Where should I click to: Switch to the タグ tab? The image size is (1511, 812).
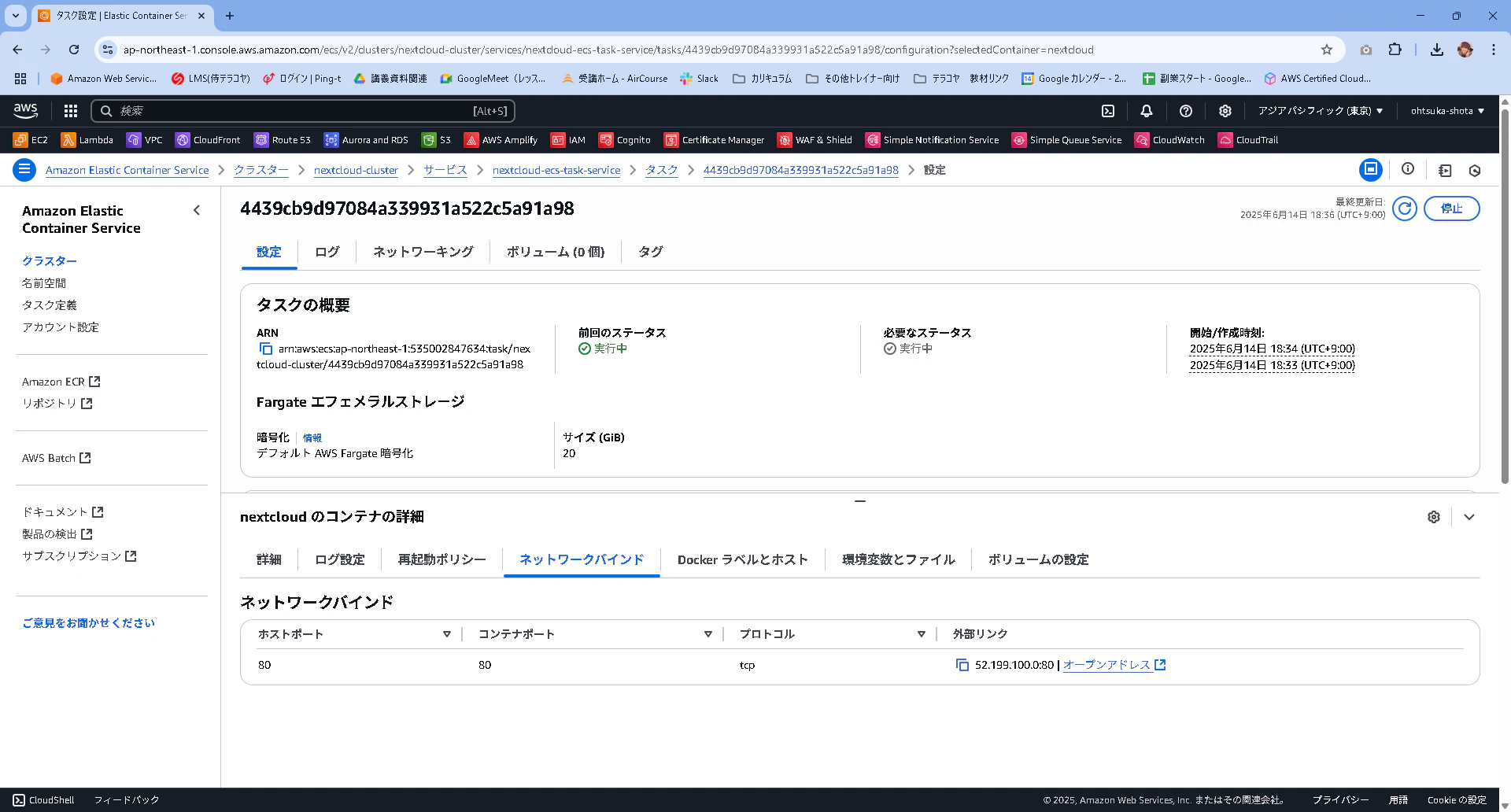pos(651,252)
